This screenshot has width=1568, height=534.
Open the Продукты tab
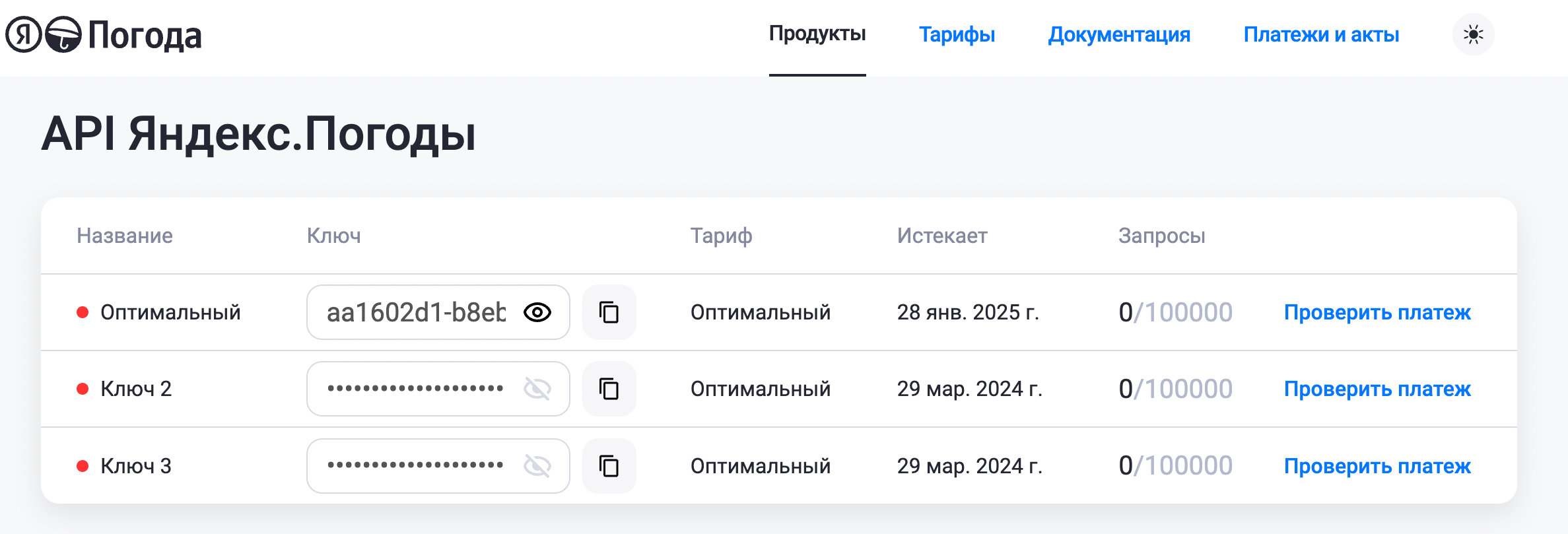(817, 34)
